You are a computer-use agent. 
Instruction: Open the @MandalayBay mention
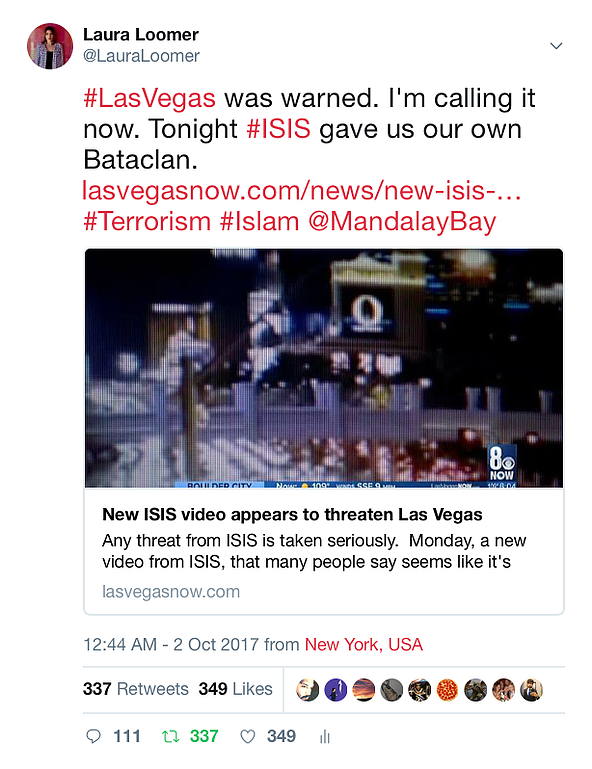pos(402,222)
